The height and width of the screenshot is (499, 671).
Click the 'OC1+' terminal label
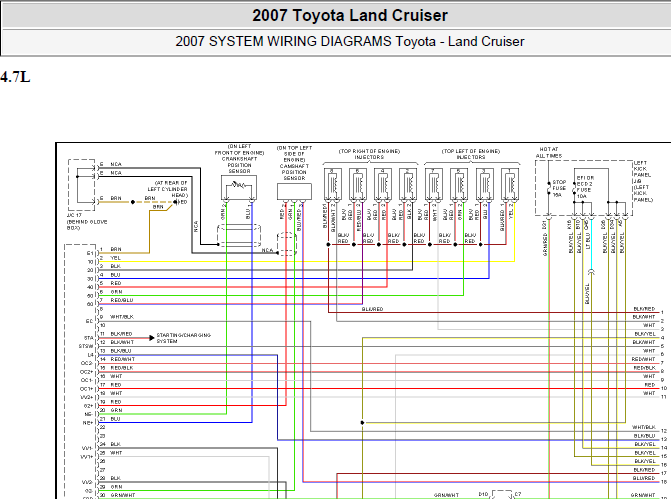tap(87, 389)
